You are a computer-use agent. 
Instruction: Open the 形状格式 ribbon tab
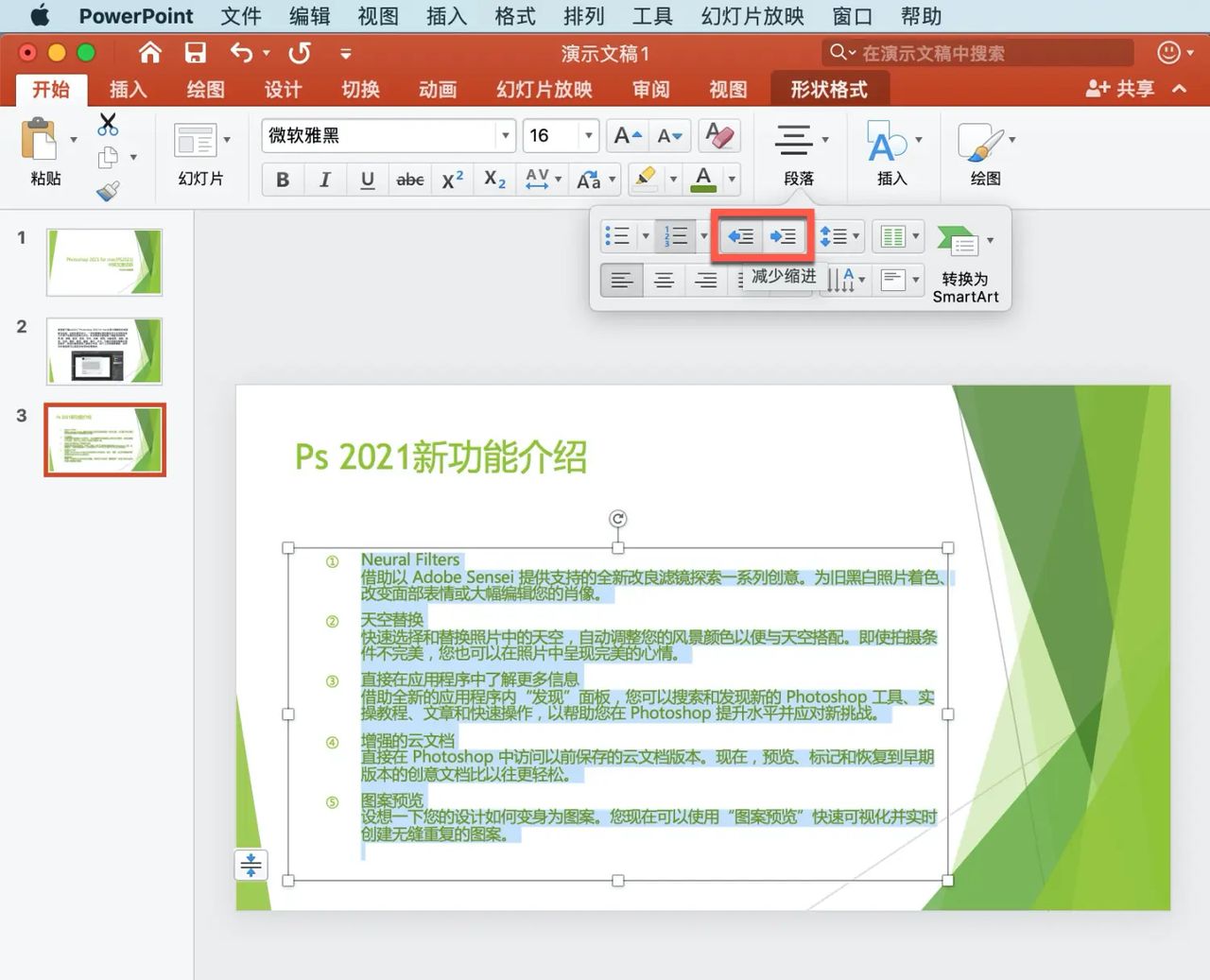[x=829, y=89]
